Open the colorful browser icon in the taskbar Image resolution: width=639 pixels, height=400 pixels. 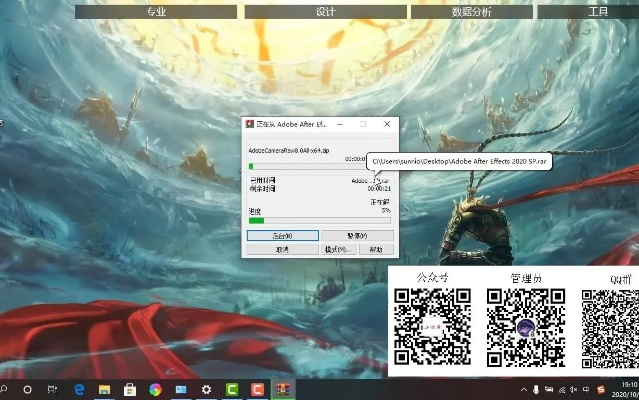coord(155,390)
